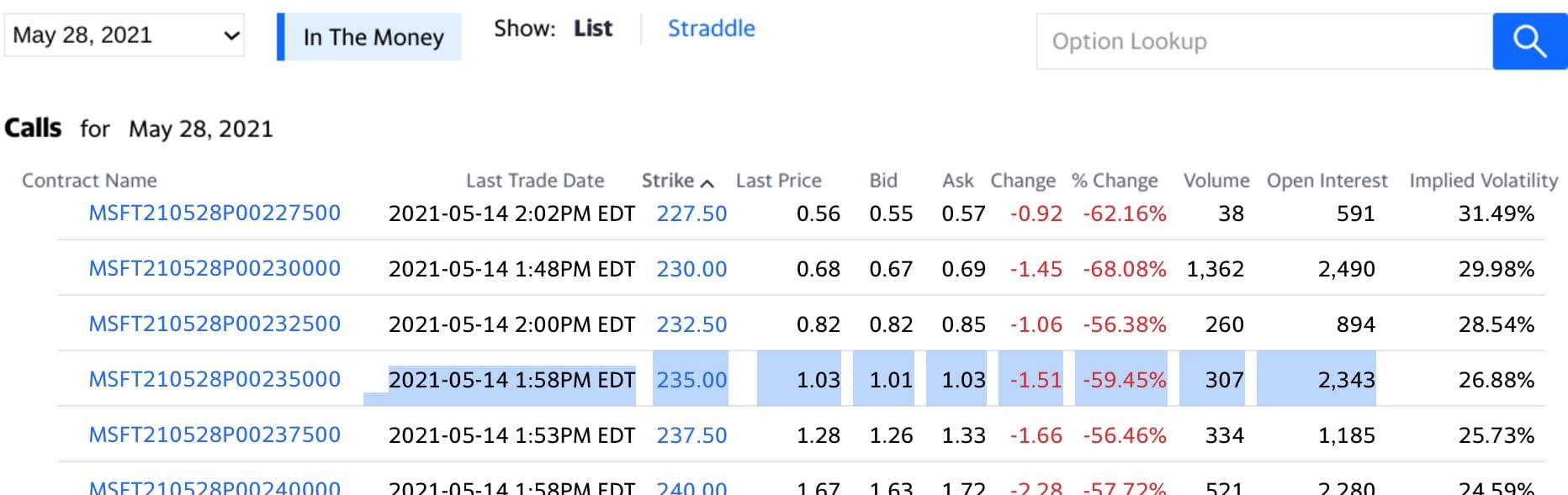
Task: Click the Implied Volatility column header
Action: coord(1485,180)
